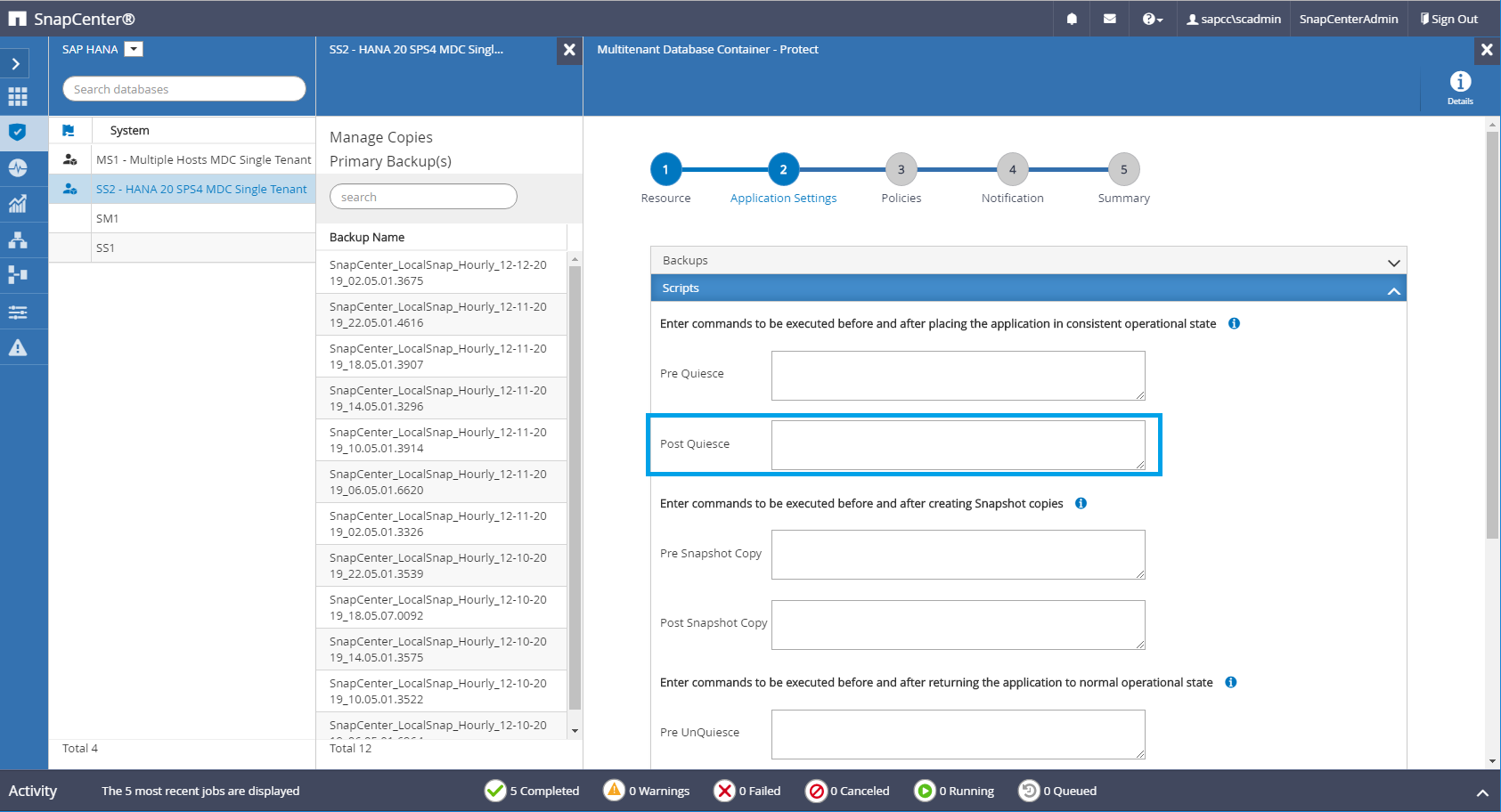Click the wizard panel vertical scrollbar

tap(1492, 334)
